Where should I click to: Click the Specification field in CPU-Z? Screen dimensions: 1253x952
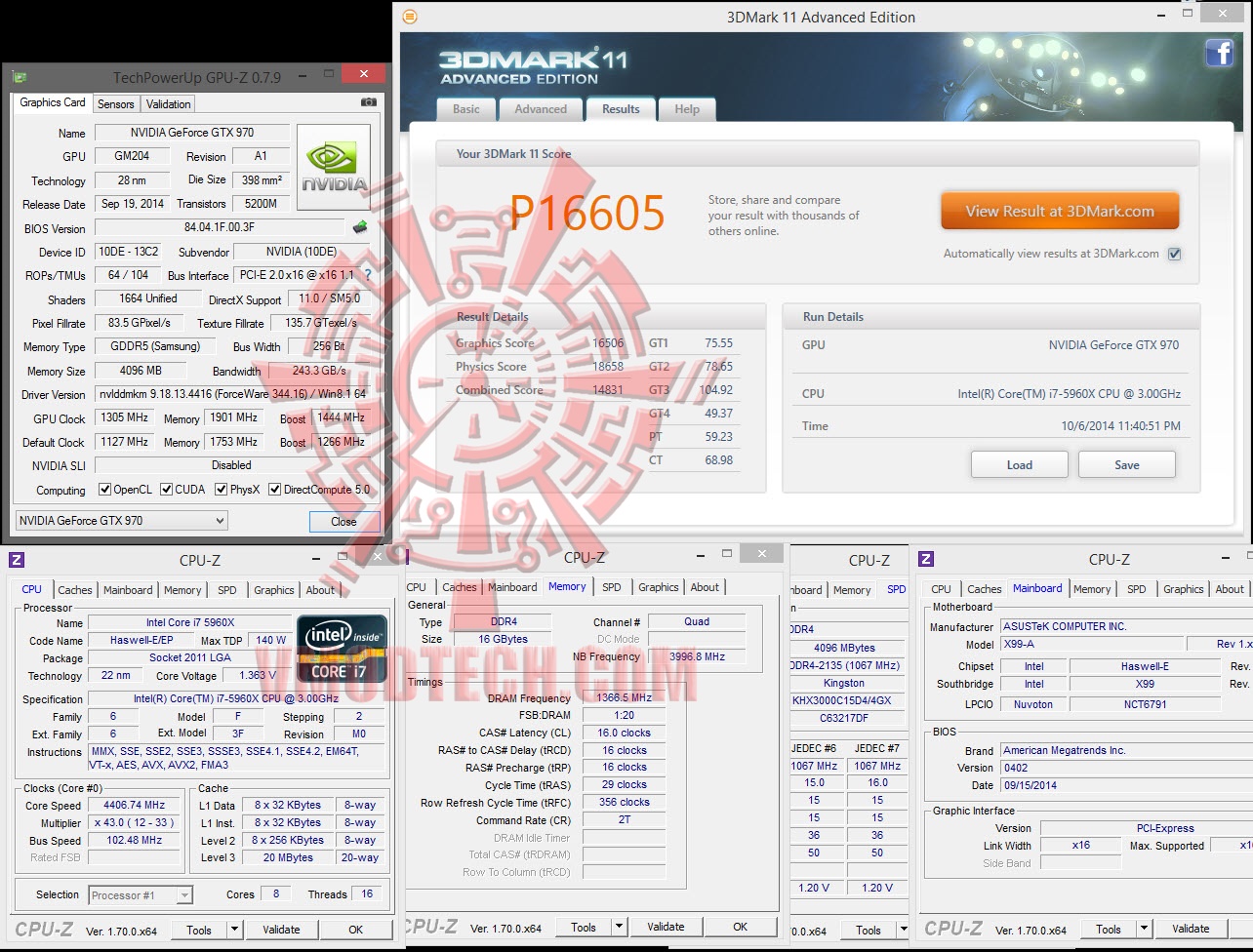pyautogui.click(x=236, y=698)
